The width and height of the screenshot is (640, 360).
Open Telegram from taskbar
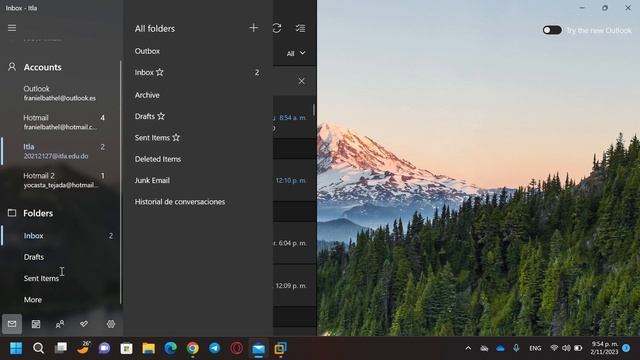215,348
